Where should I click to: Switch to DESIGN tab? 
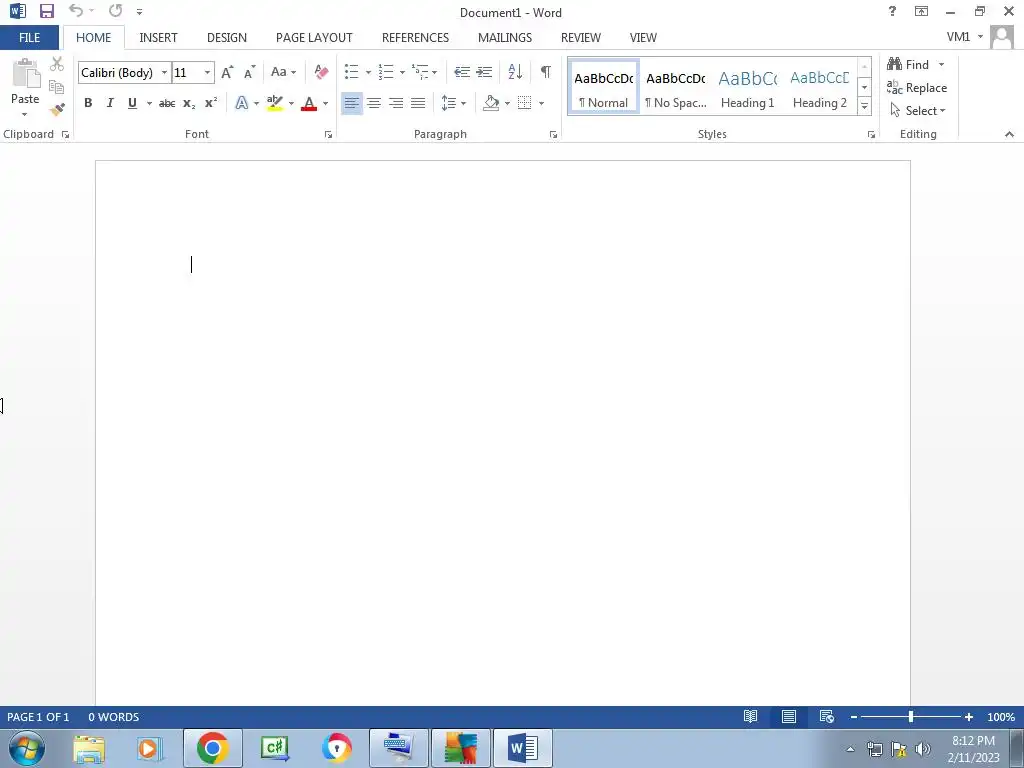click(227, 38)
